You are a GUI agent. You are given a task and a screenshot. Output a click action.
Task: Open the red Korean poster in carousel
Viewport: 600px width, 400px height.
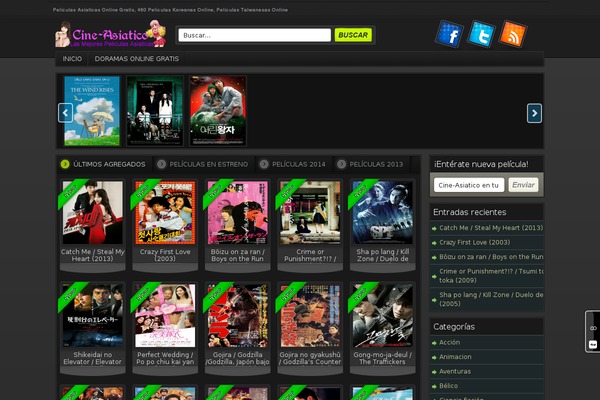pos(218,111)
